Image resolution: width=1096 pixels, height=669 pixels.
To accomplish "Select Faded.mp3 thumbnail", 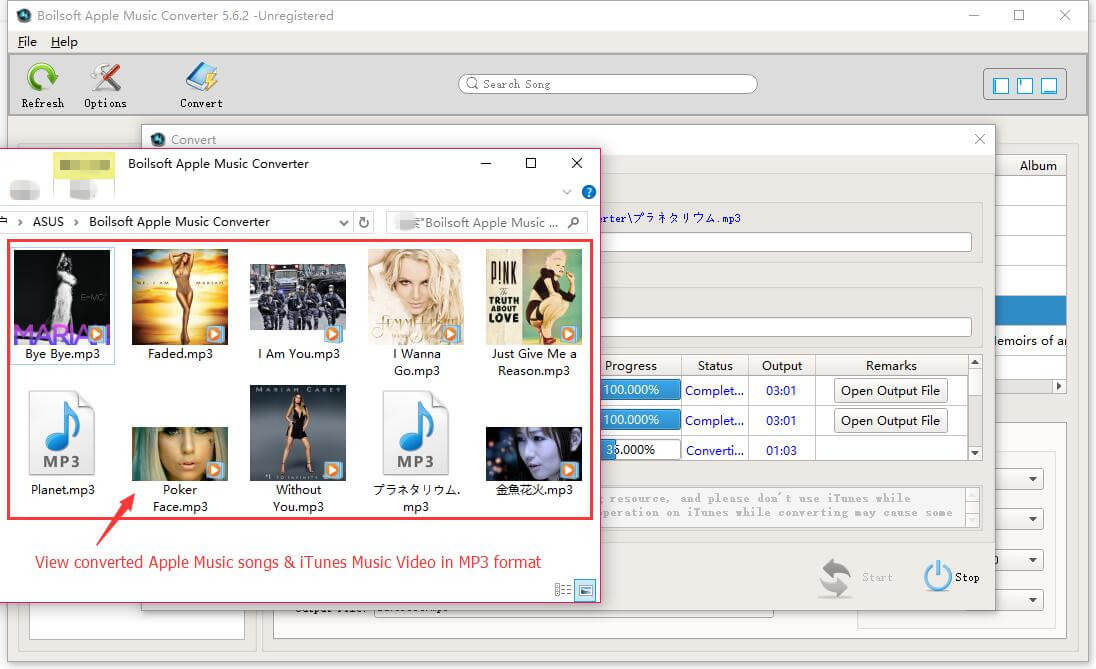I will click(180, 297).
